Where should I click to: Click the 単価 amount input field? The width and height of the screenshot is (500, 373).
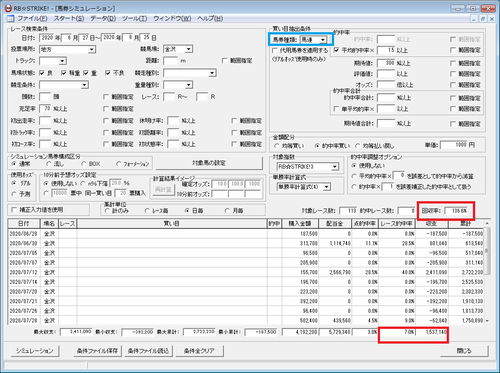point(454,145)
